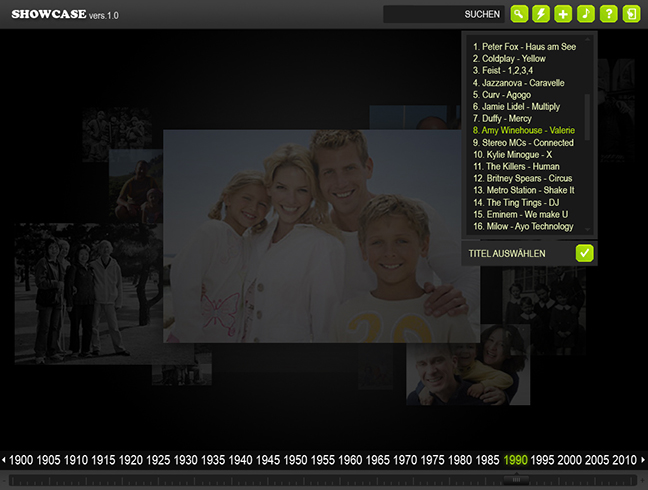Click the lightning bolt icon
Image resolution: width=648 pixels, height=490 pixels.
click(x=541, y=14)
